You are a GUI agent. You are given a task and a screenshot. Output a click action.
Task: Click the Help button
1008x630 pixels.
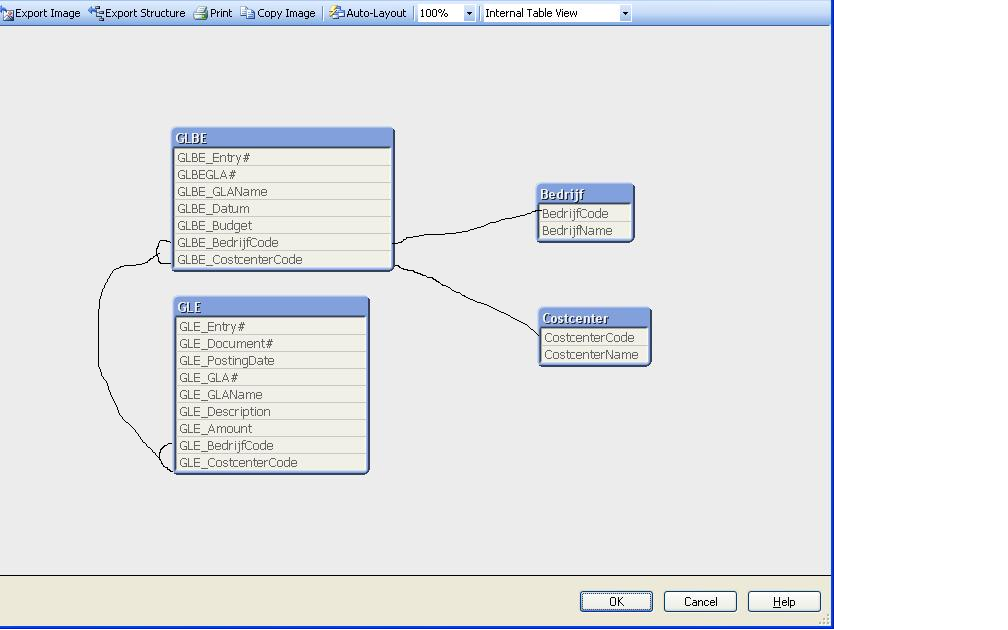point(784,602)
